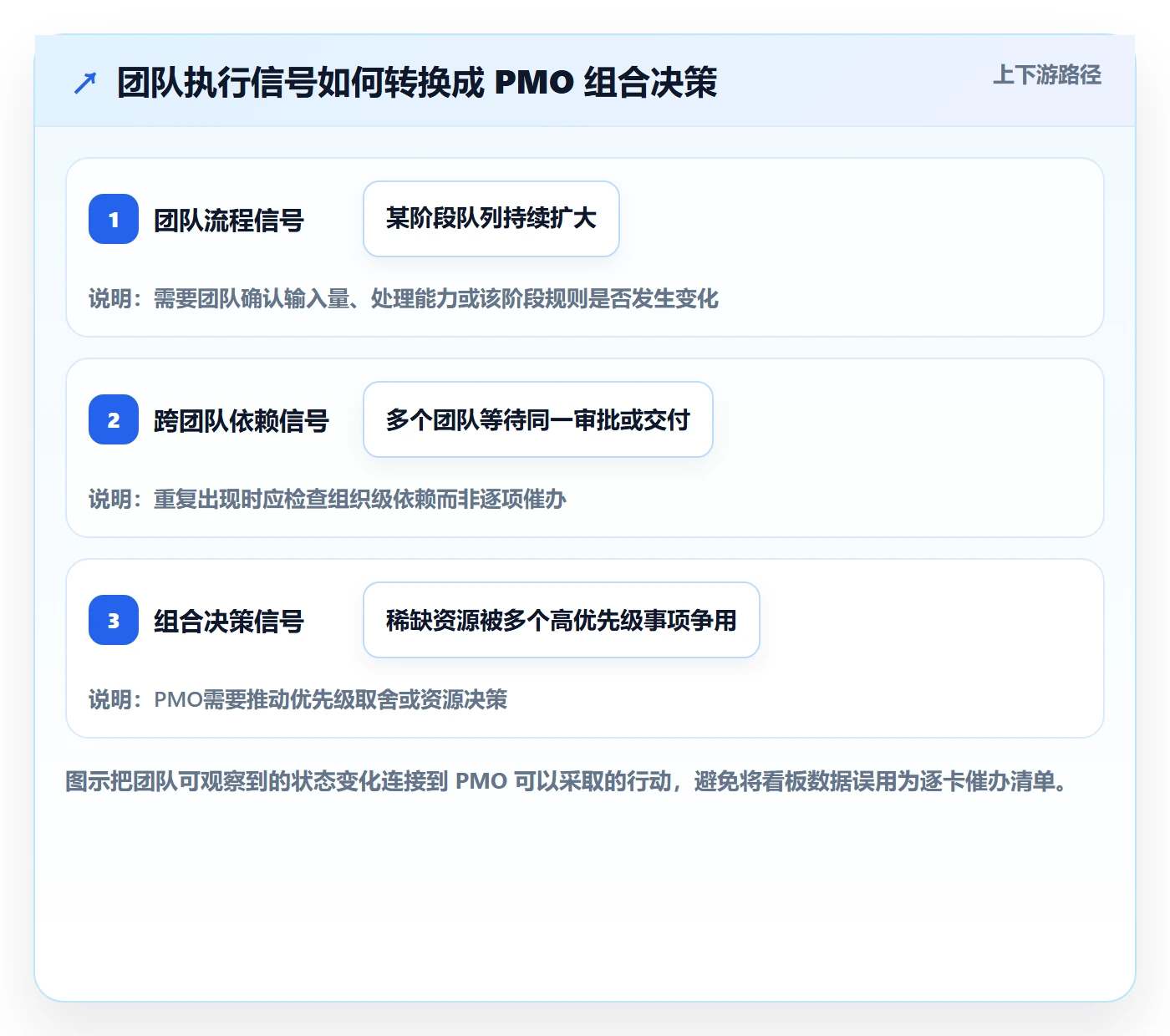Click the number 1 step badge

114,219
